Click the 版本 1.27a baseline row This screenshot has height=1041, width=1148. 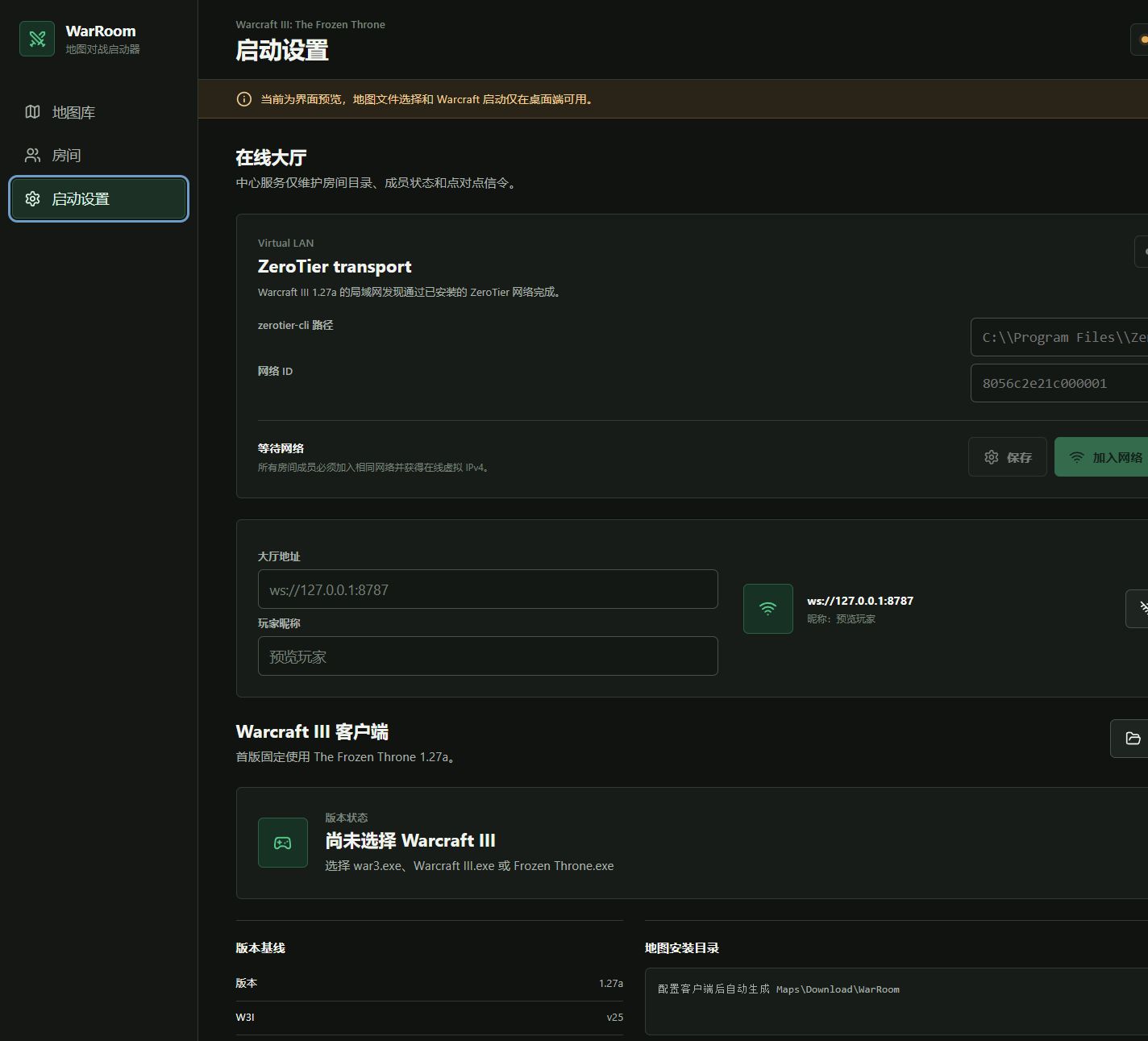(x=429, y=983)
